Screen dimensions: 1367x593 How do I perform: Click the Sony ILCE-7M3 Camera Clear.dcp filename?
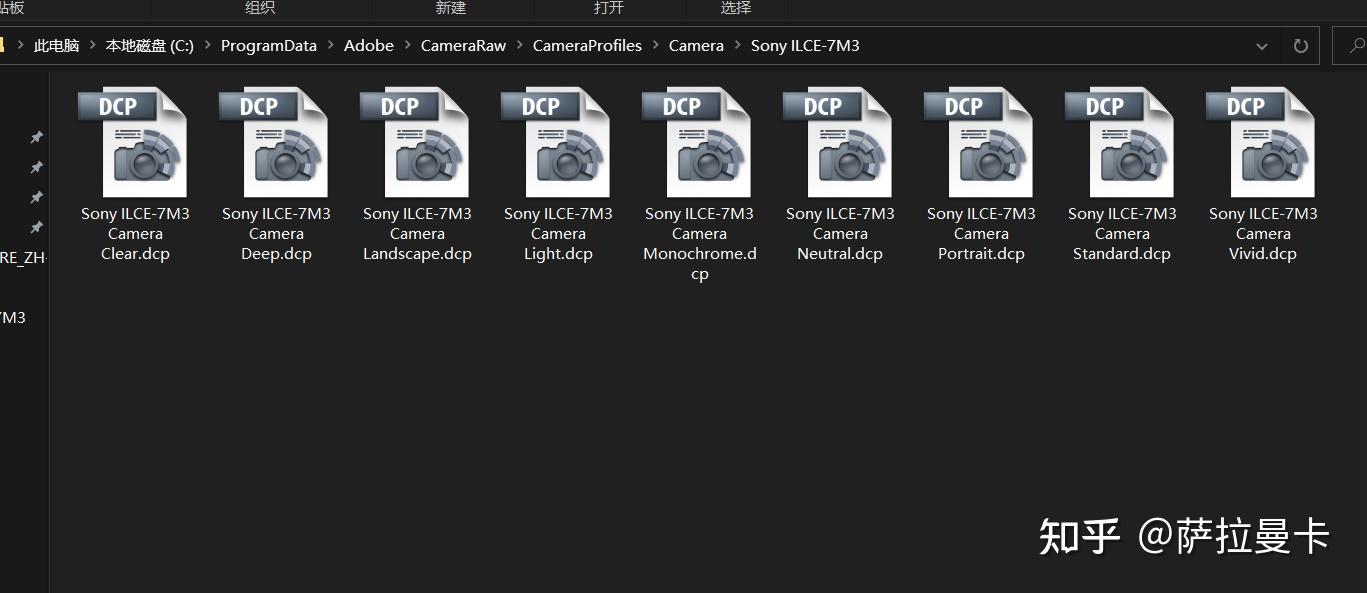coord(135,234)
